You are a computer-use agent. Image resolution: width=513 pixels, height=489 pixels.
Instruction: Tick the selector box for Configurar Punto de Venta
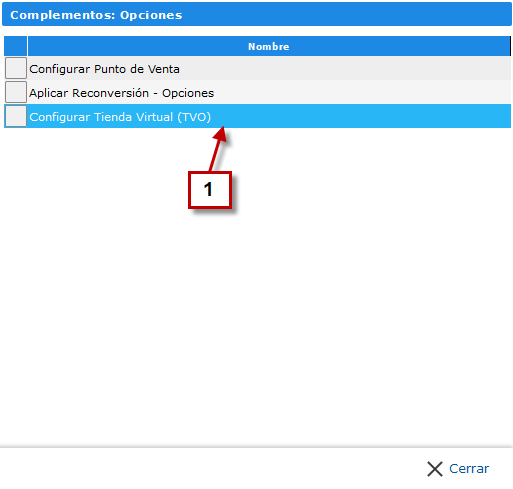click(x=16, y=68)
